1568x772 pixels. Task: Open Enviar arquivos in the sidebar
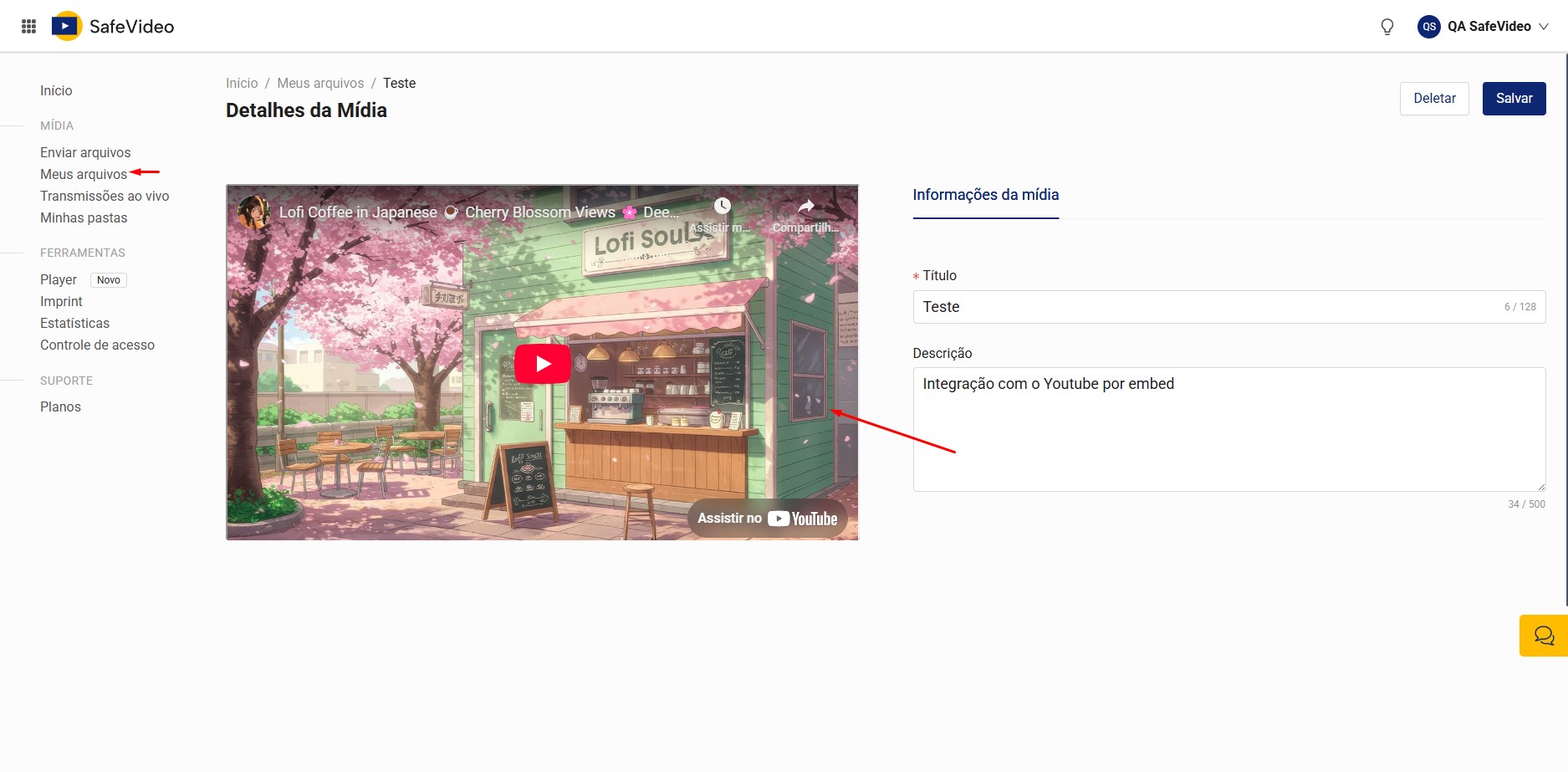(85, 152)
